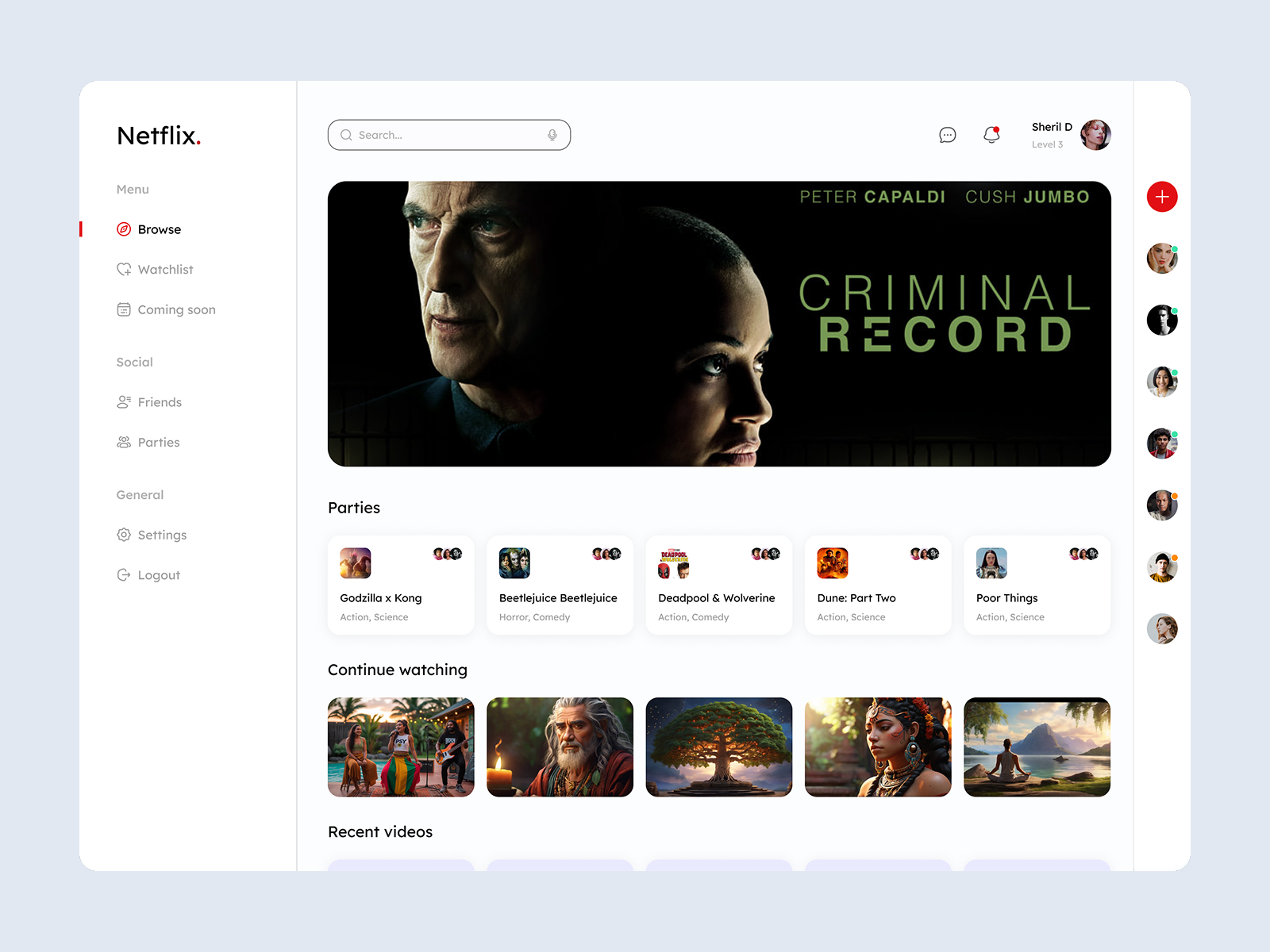Select the Browse compass icon
Viewport: 1270px width, 952px height.
pyautogui.click(x=124, y=229)
